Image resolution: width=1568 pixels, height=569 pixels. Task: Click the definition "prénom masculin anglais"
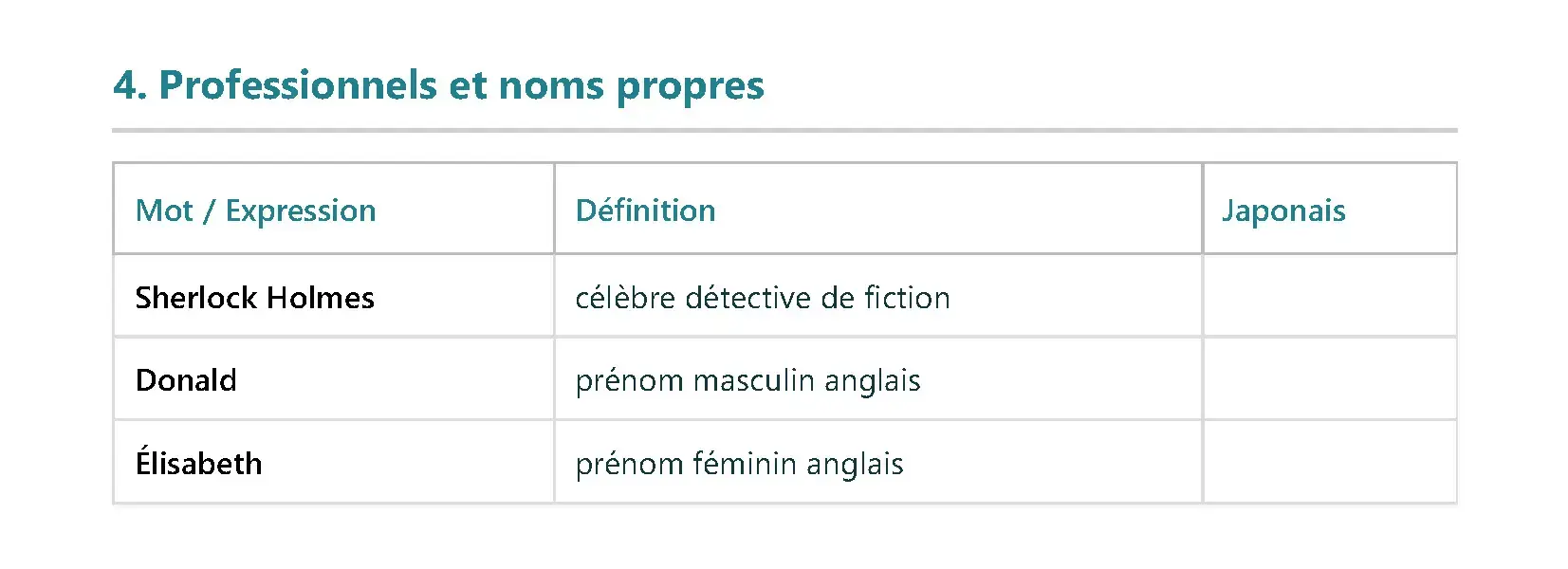(x=747, y=380)
